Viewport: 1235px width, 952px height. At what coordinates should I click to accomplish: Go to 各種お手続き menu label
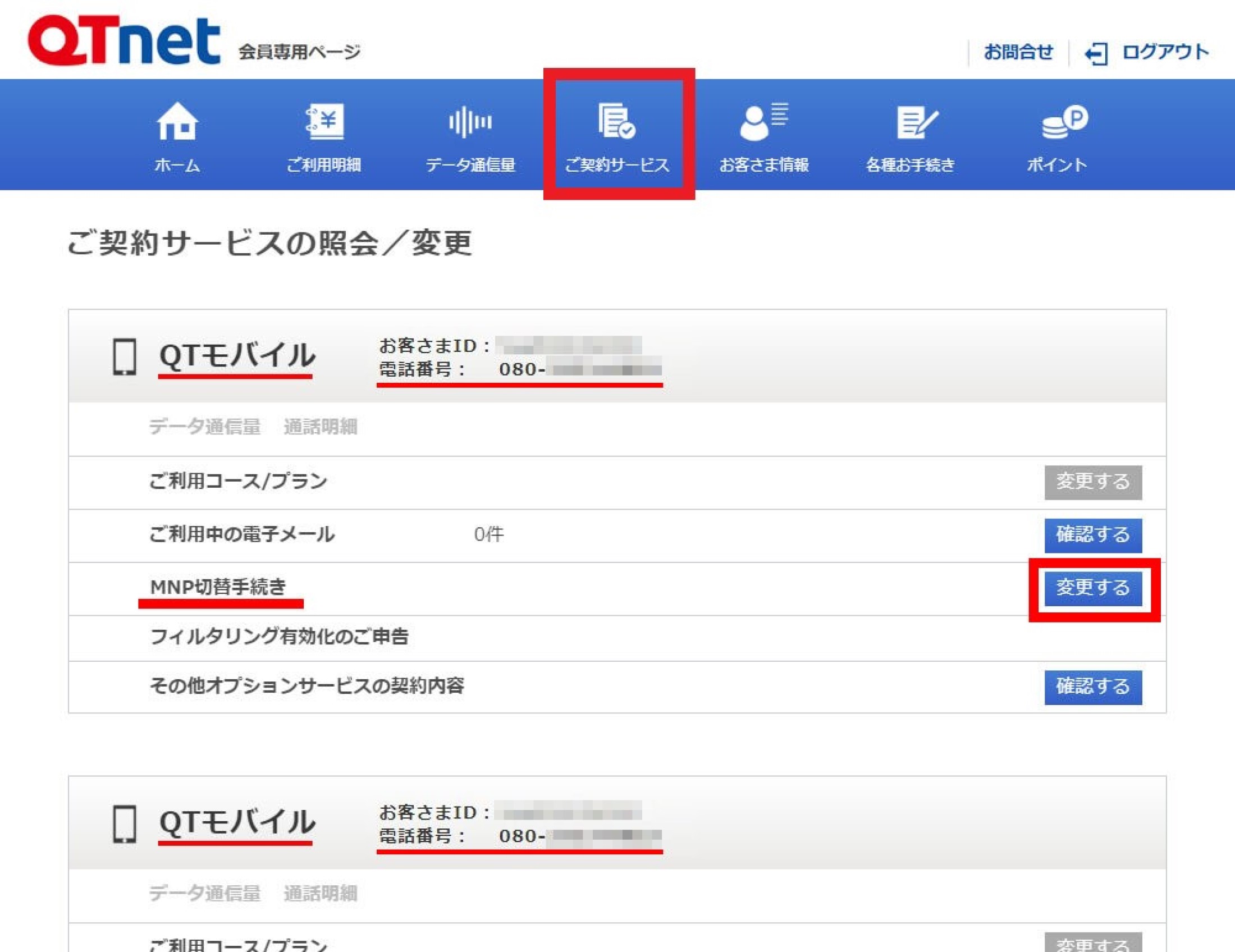pyautogui.click(x=911, y=165)
